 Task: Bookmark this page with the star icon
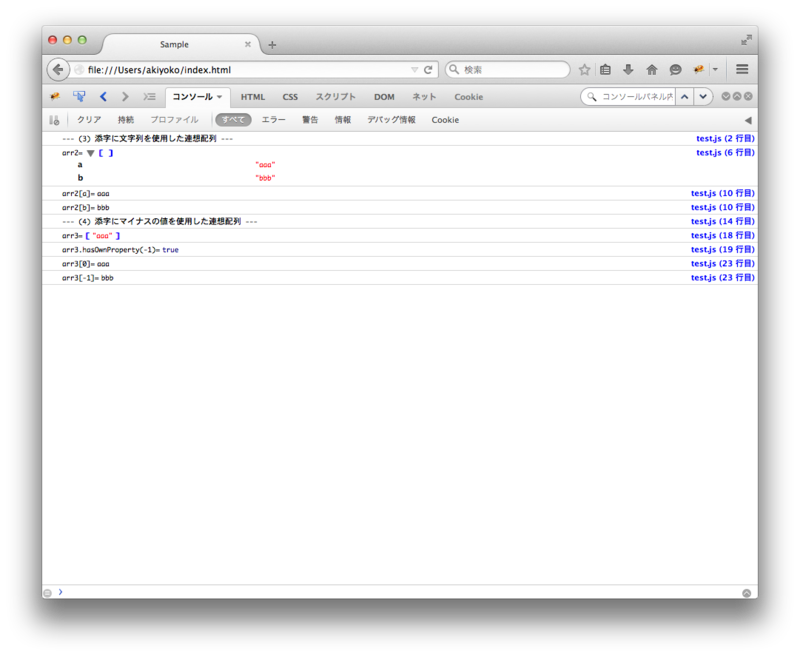click(585, 70)
